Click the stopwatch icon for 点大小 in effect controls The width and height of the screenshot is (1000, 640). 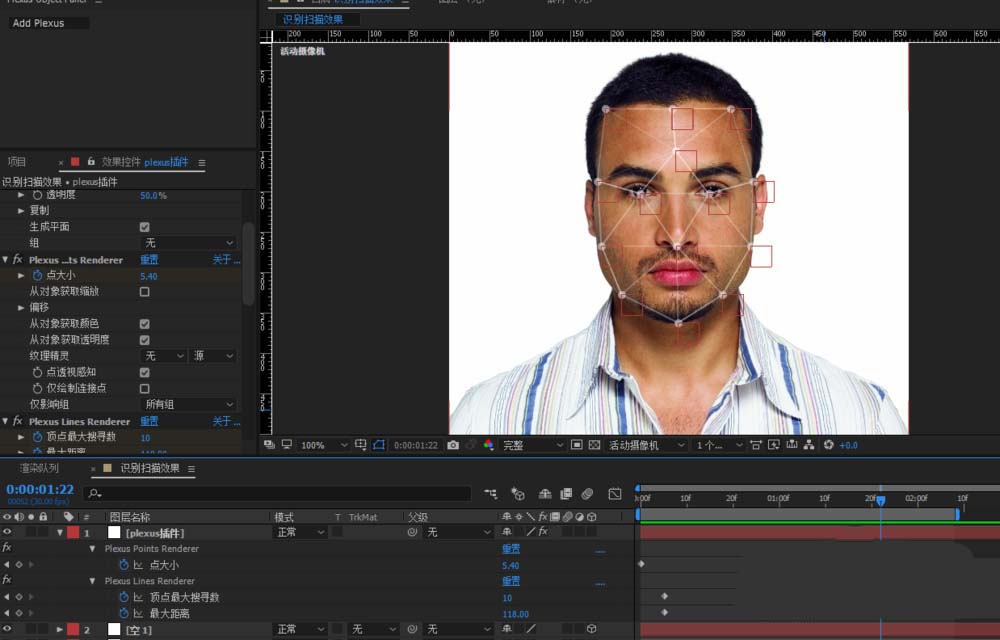click(37, 275)
